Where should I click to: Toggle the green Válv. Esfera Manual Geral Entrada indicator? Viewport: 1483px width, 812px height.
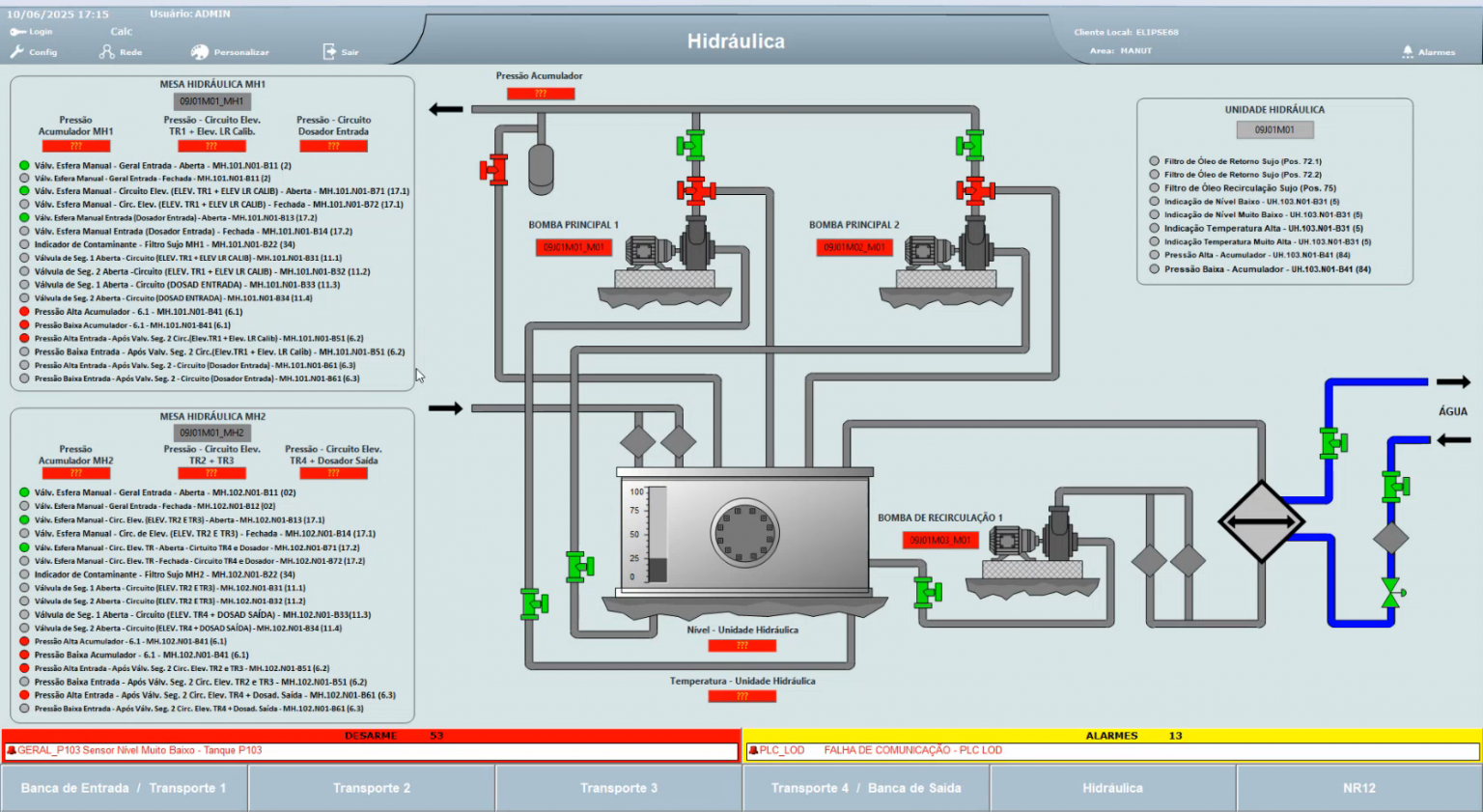coord(23,164)
